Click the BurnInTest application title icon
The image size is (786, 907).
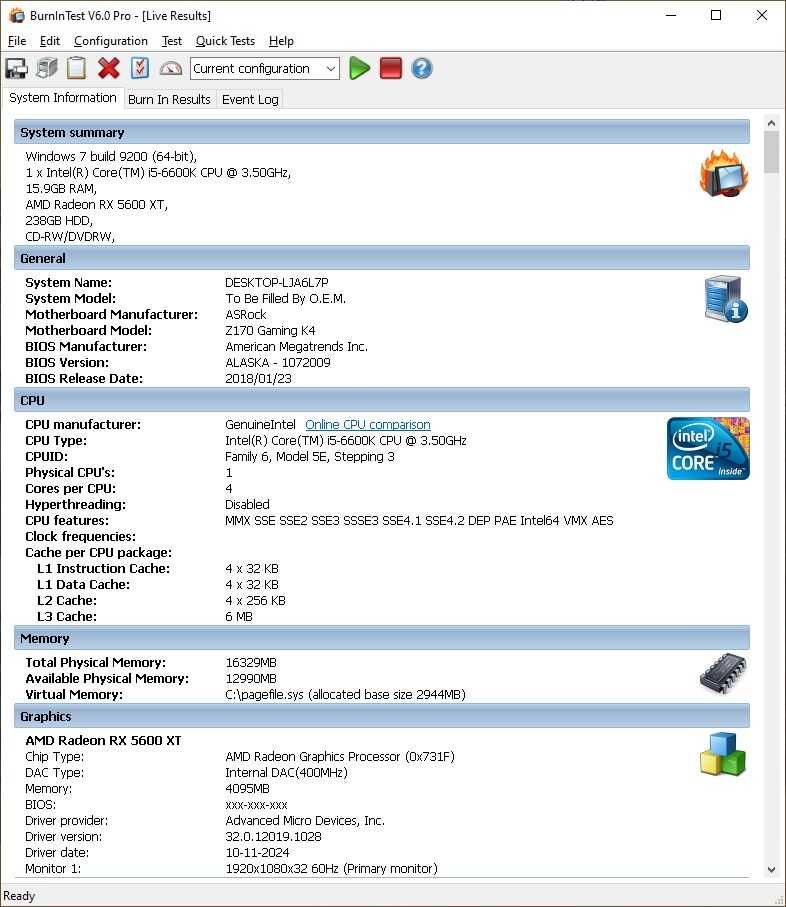16,16
